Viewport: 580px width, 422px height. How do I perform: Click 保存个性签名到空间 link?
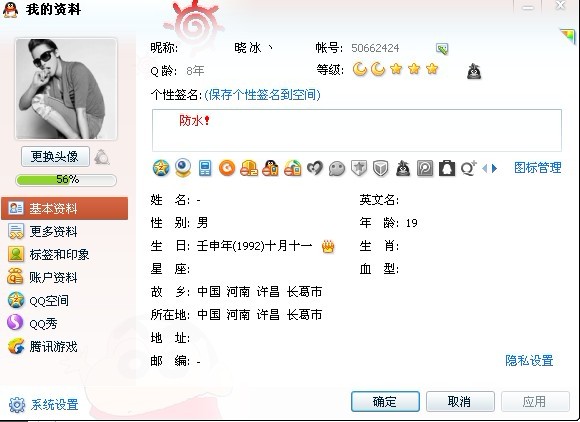(263, 95)
